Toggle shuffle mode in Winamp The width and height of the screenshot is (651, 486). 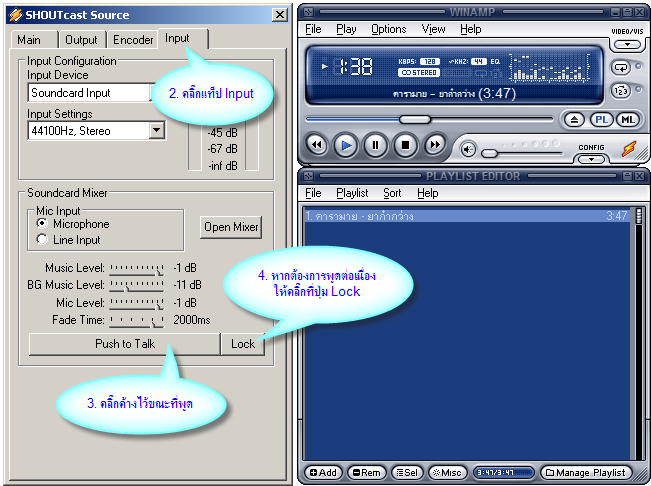(x=620, y=90)
